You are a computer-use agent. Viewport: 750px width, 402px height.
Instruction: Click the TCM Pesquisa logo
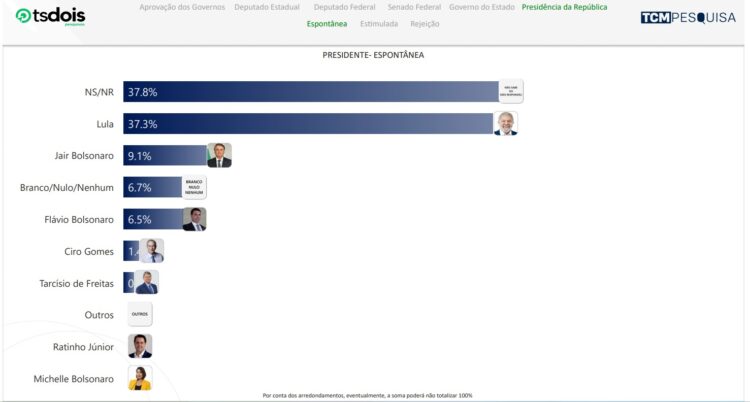686,17
